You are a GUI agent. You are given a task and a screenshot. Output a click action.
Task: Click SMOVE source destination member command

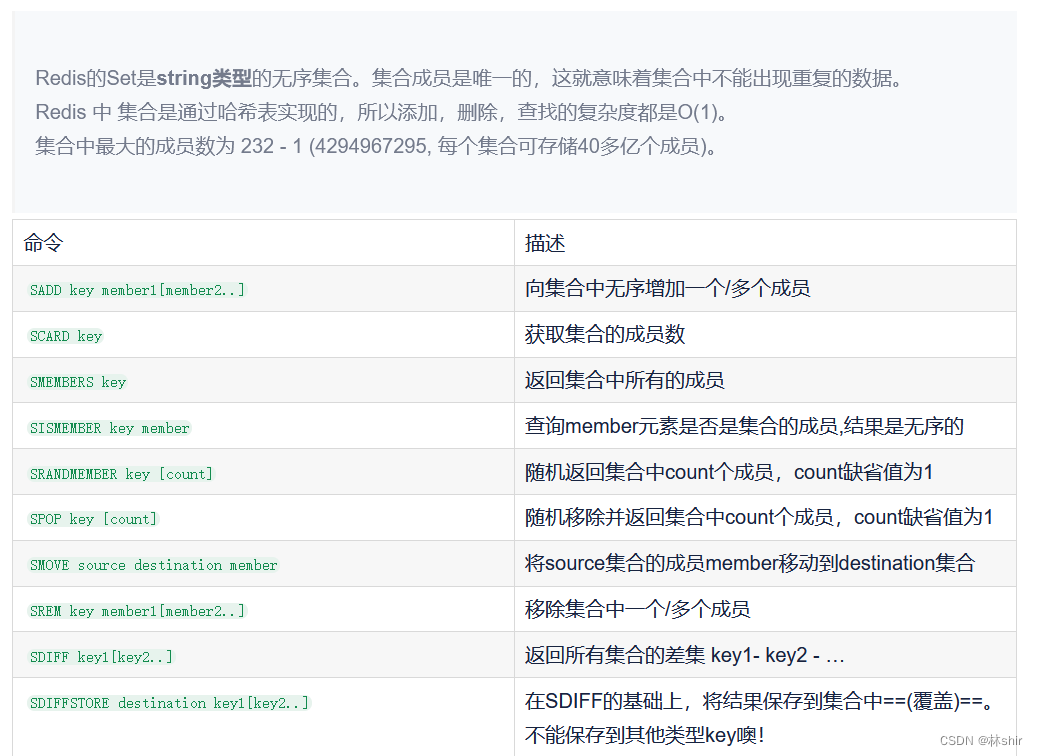[154, 565]
